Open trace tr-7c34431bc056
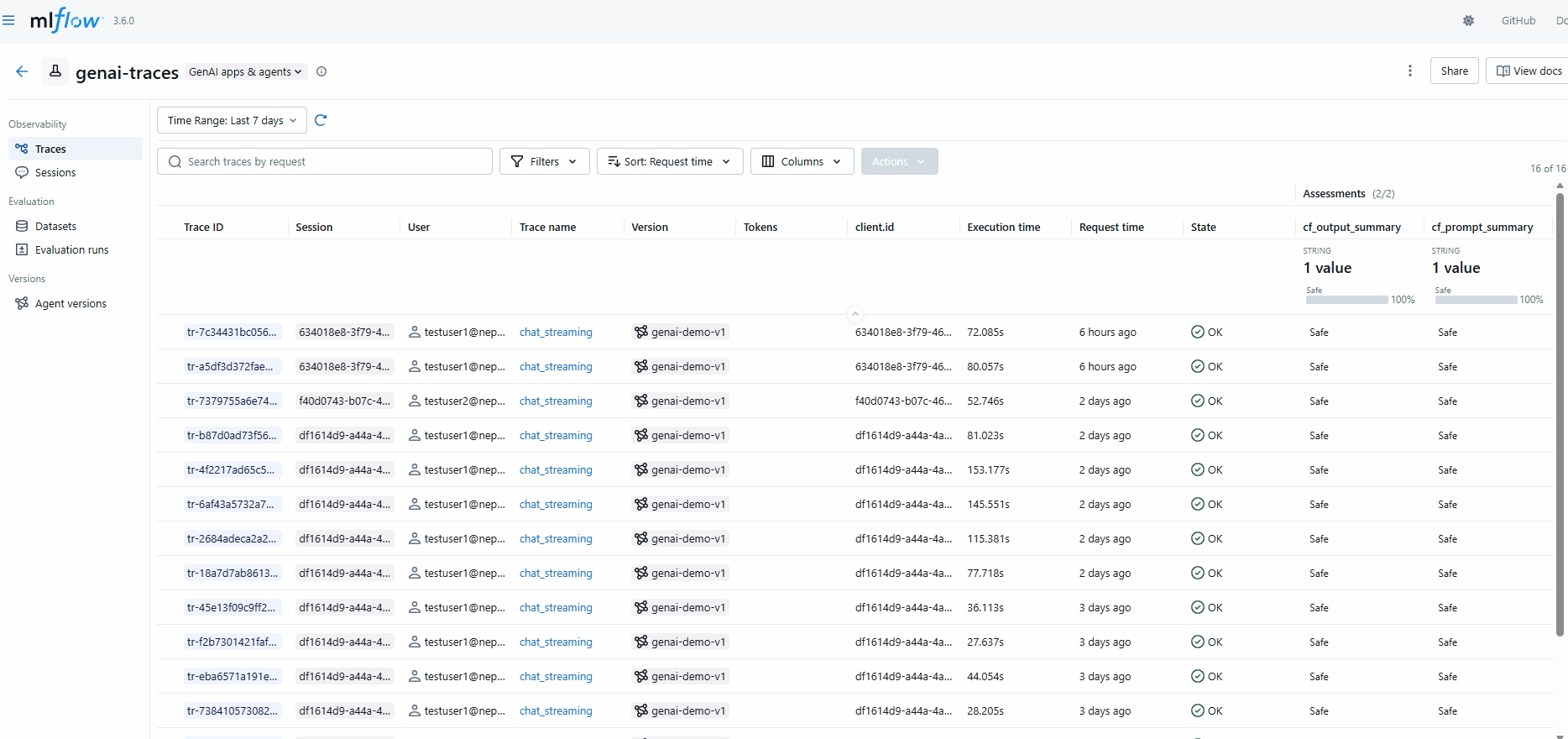 [x=232, y=332]
